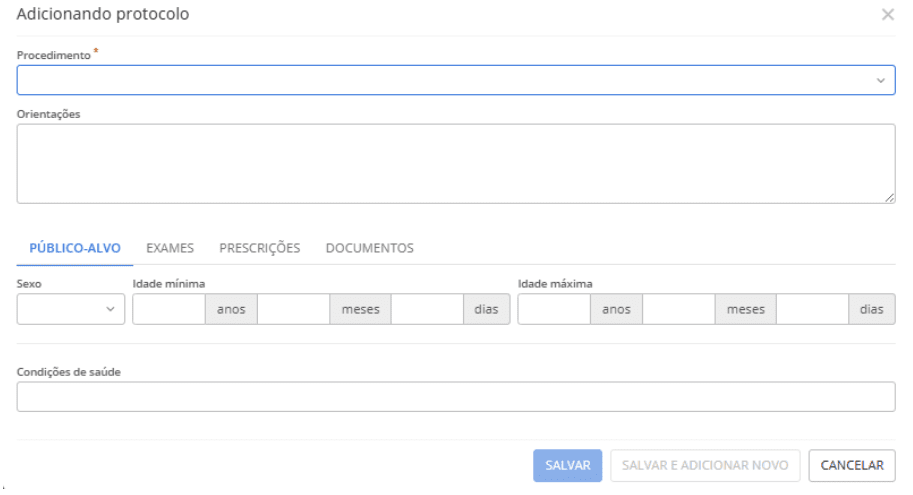Focus the Idade mínima anos field

click(169, 310)
